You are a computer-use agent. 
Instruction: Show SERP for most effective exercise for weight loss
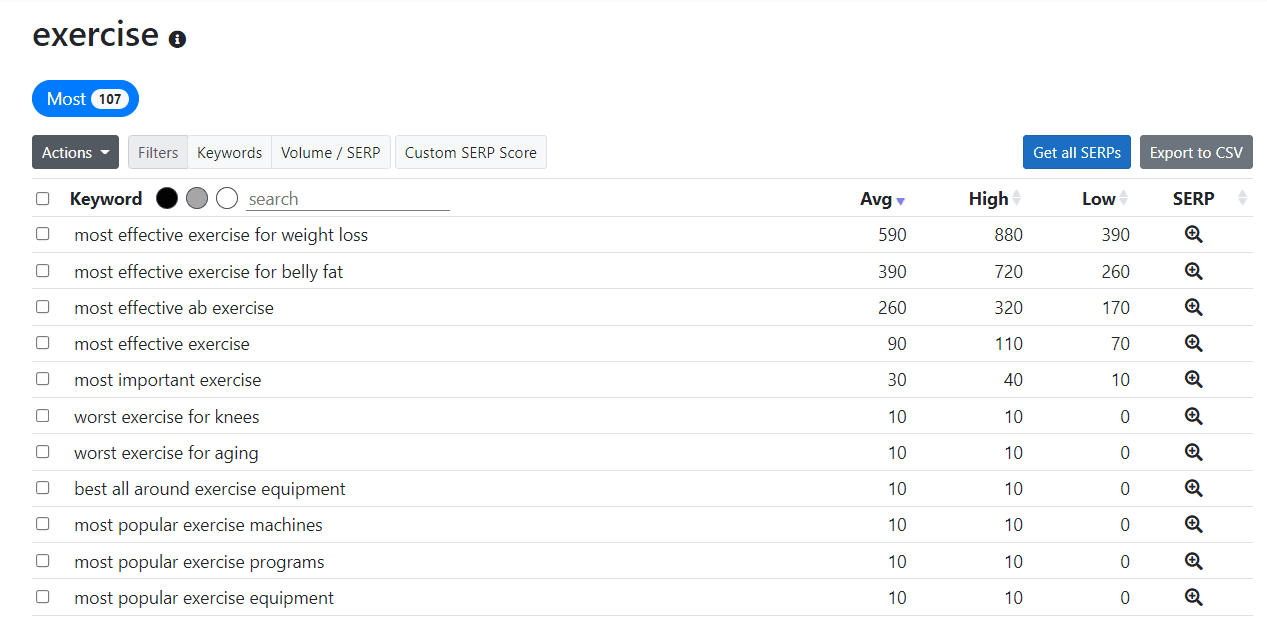click(1193, 235)
